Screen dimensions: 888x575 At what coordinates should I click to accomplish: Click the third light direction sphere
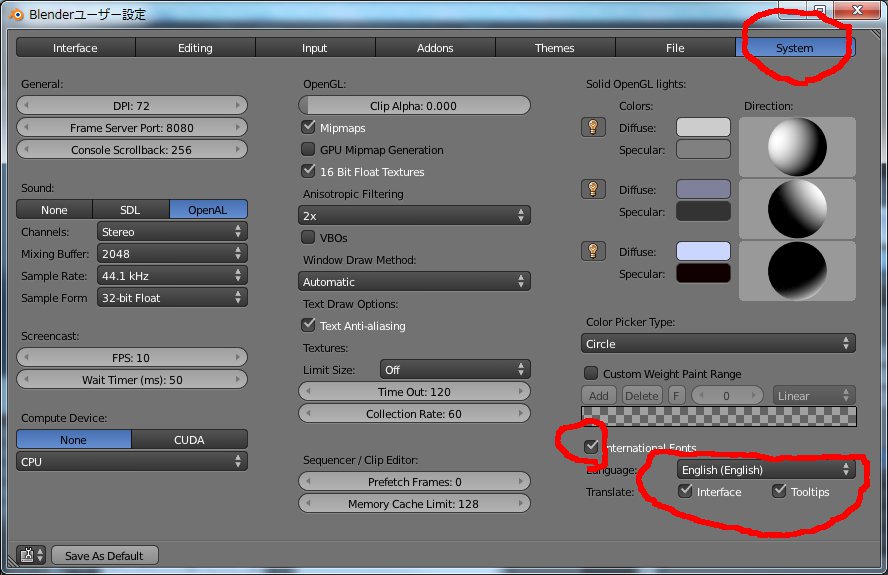pyautogui.click(x=797, y=270)
